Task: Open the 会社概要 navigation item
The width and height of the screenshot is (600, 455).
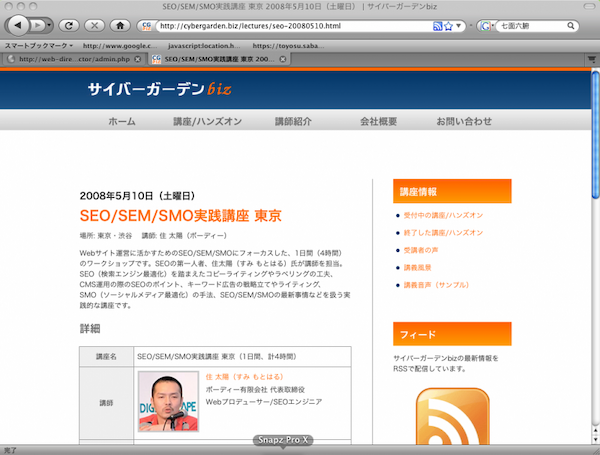Action: 378,121
